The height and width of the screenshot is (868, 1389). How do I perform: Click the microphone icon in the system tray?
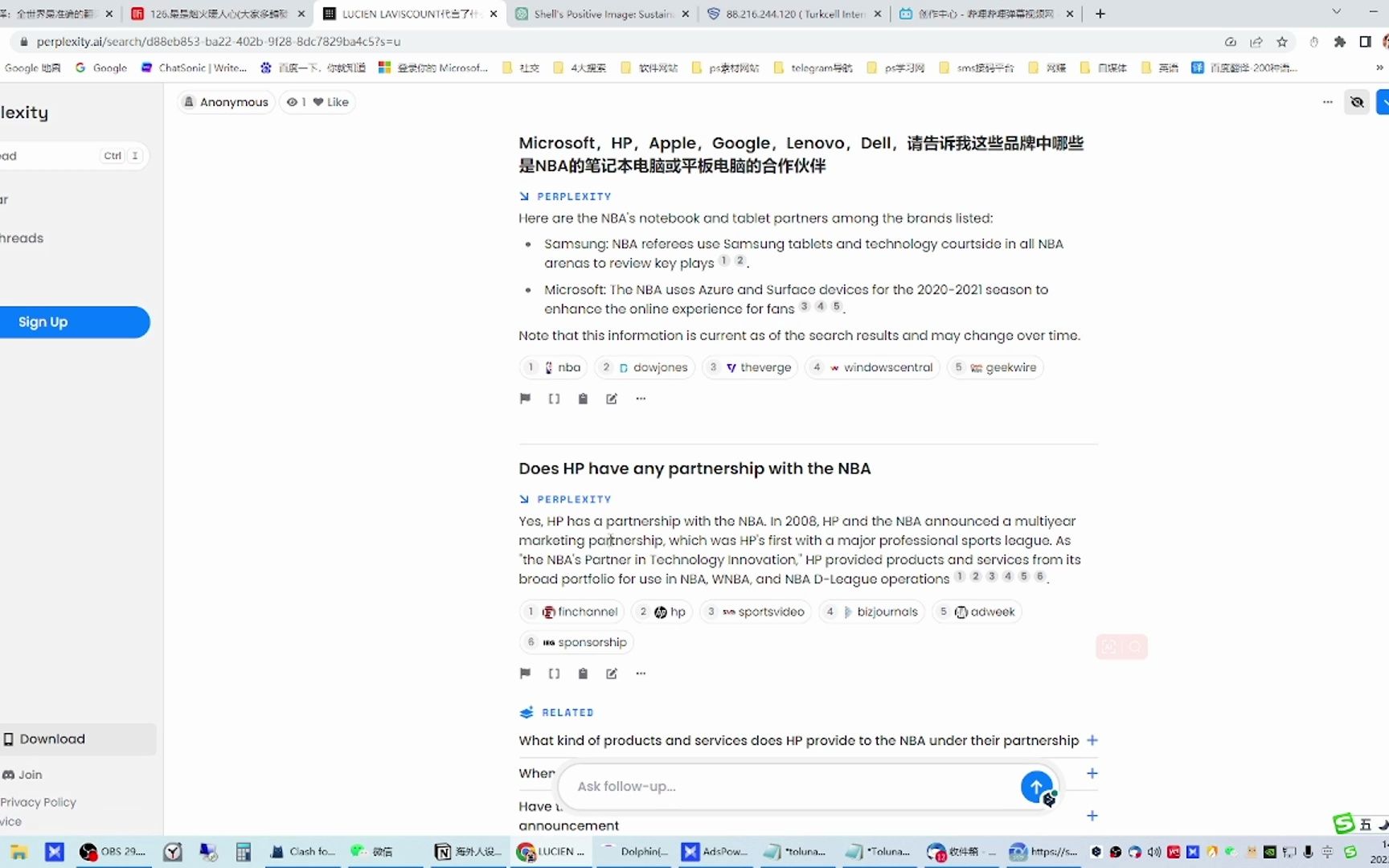pyautogui.click(x=1309, y=852)
